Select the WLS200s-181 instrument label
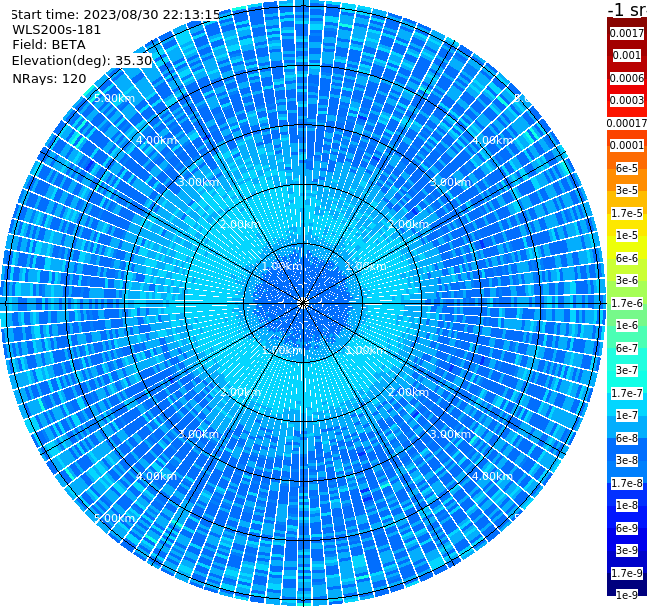The height and width of the screenshot is (607, 647). tap(57, 30)
